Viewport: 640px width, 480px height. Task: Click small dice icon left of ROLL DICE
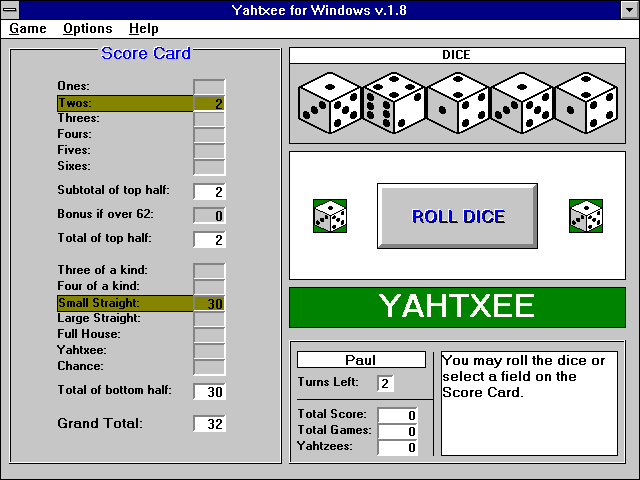click(x=330, y=216)
